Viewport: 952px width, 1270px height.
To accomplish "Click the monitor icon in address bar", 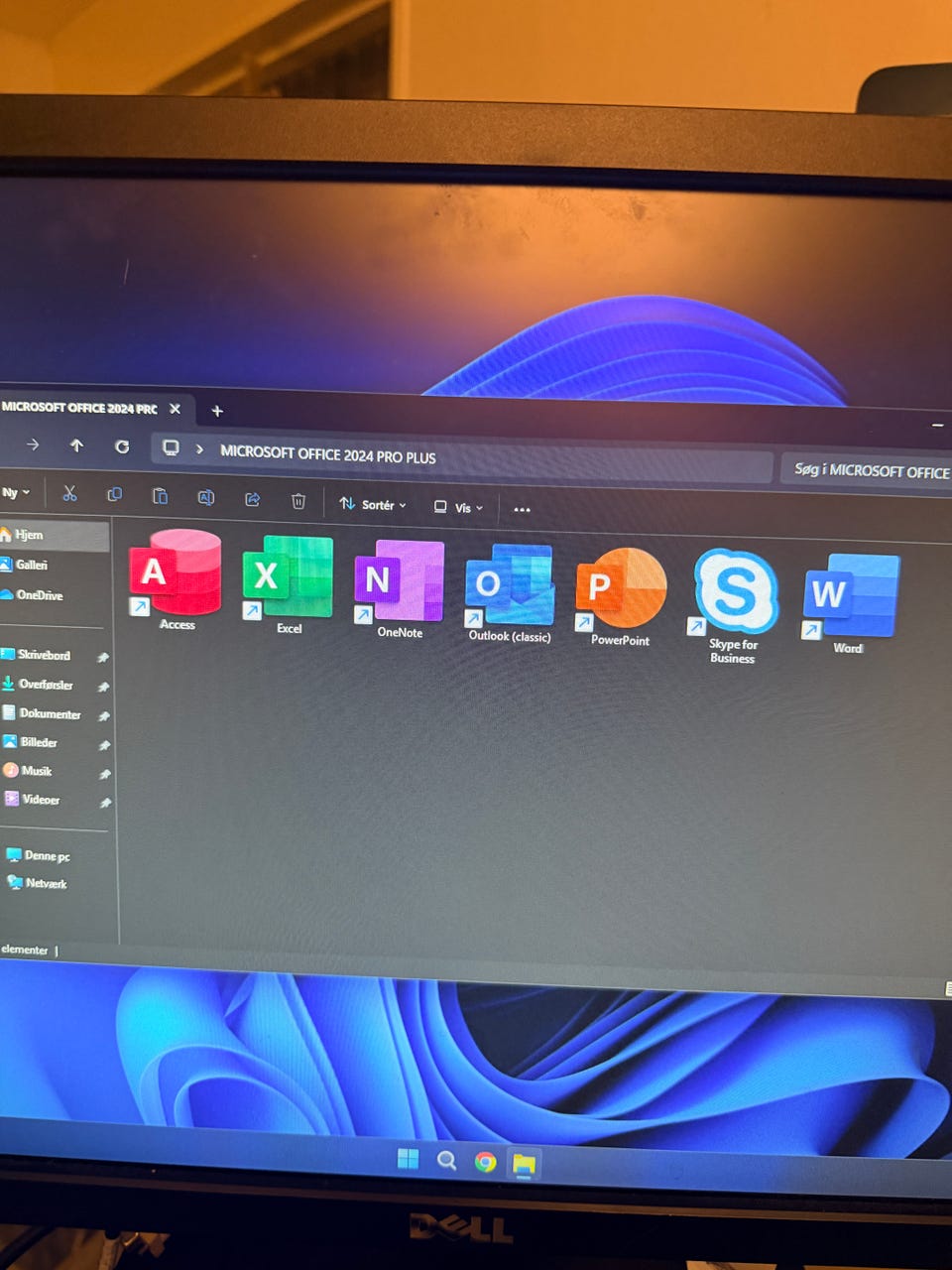I will (x=171, y=447).
